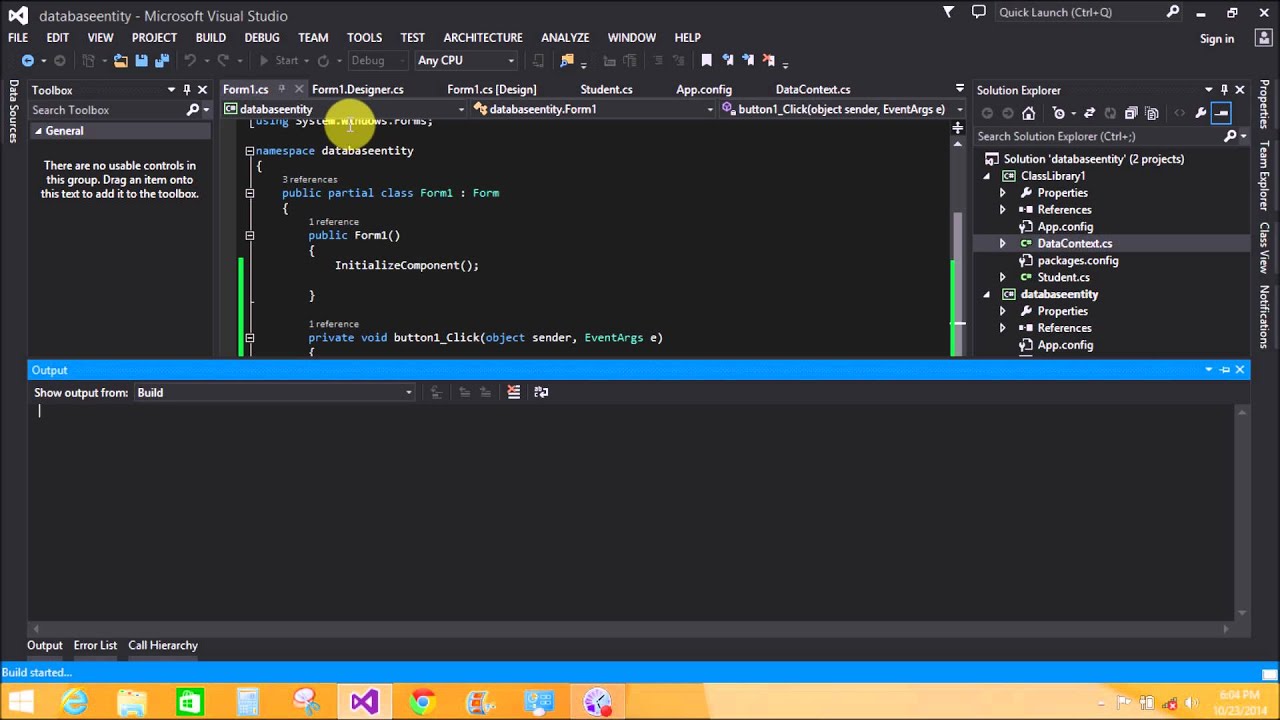Open the TOOLS menu
1280x720 pixels.
pyautogui.click(x=364, y=37)
